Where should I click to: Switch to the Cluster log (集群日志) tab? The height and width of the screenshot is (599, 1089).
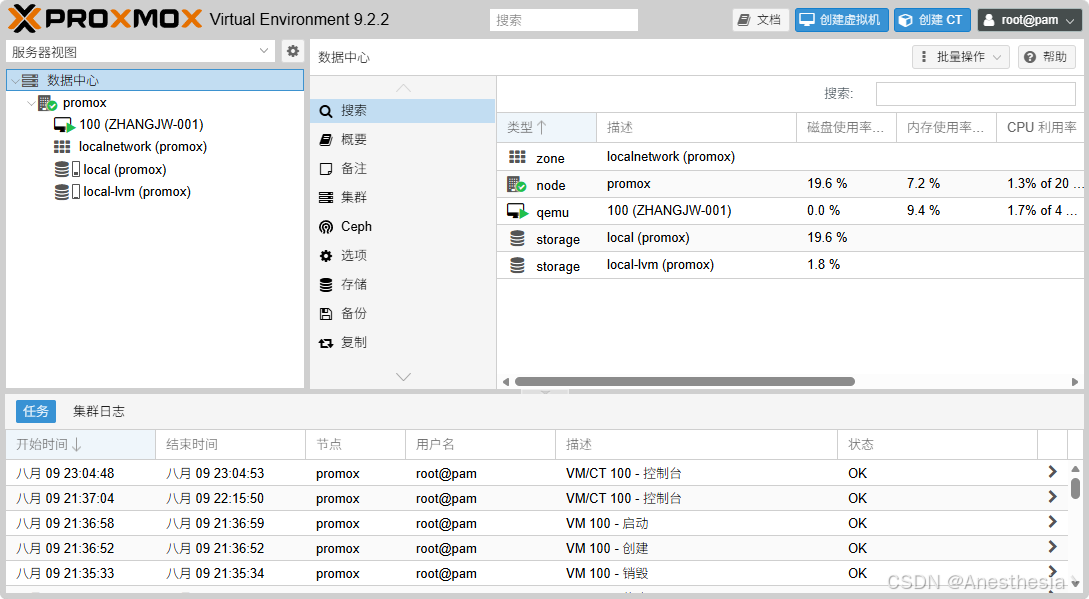coord(99,411)
